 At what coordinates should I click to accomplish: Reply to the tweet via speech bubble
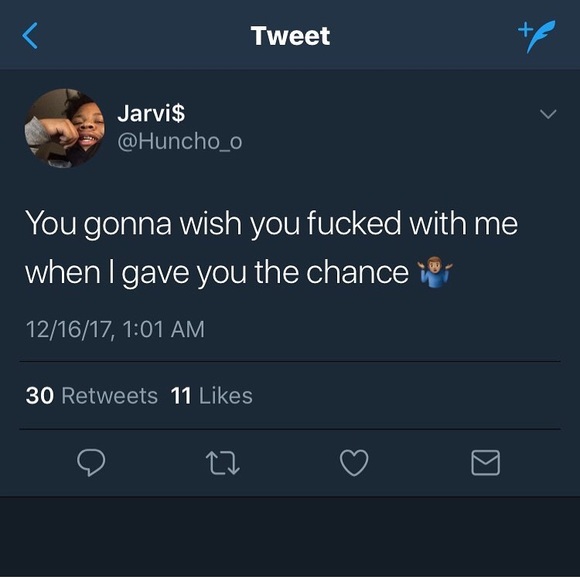click(x=91, y=462)
